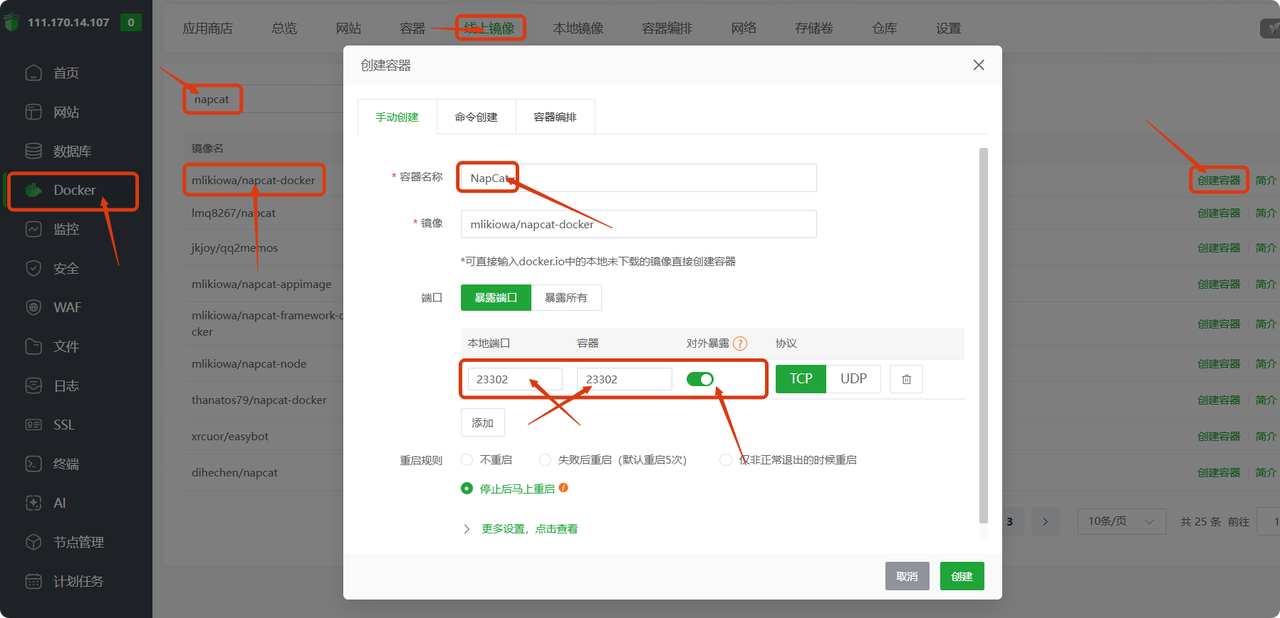The image size is (1280, 618).
Task: Click the green 创建 button
Action: pyautogui.click(x=962, y=576)
